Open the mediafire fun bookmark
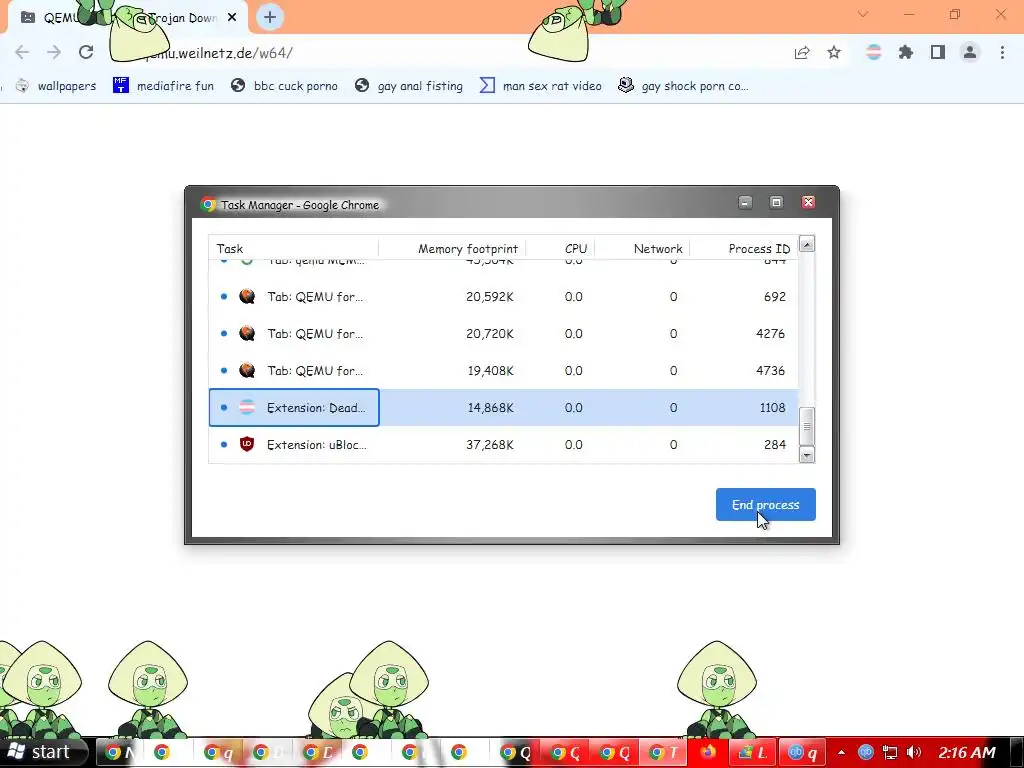The image size is (1024, 768). [x=163, y=86]
